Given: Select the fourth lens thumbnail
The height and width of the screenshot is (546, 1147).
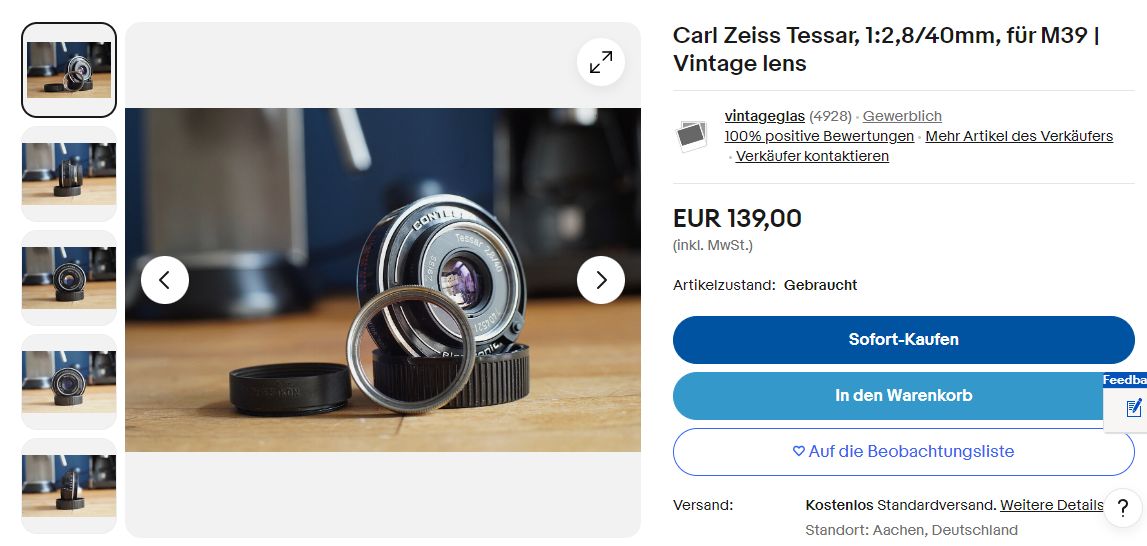Looking at the screenshot, I should 69,382.
